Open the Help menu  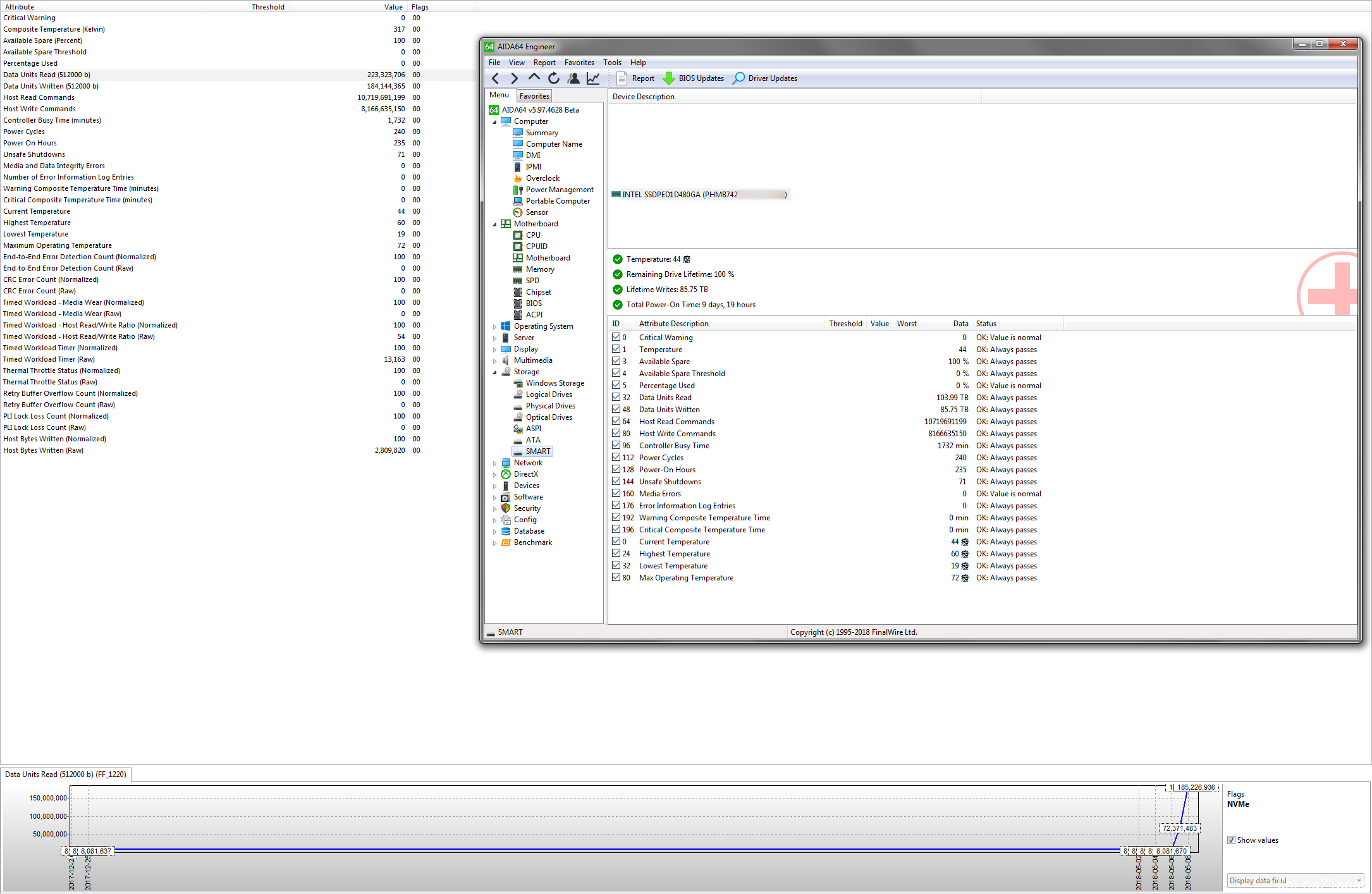[x=638, y=63]
